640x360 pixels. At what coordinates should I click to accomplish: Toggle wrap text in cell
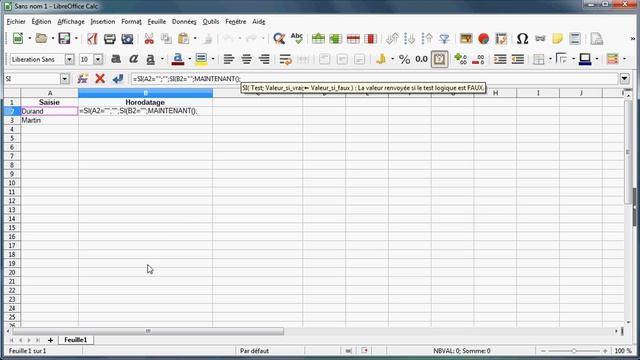coord(286,59)
